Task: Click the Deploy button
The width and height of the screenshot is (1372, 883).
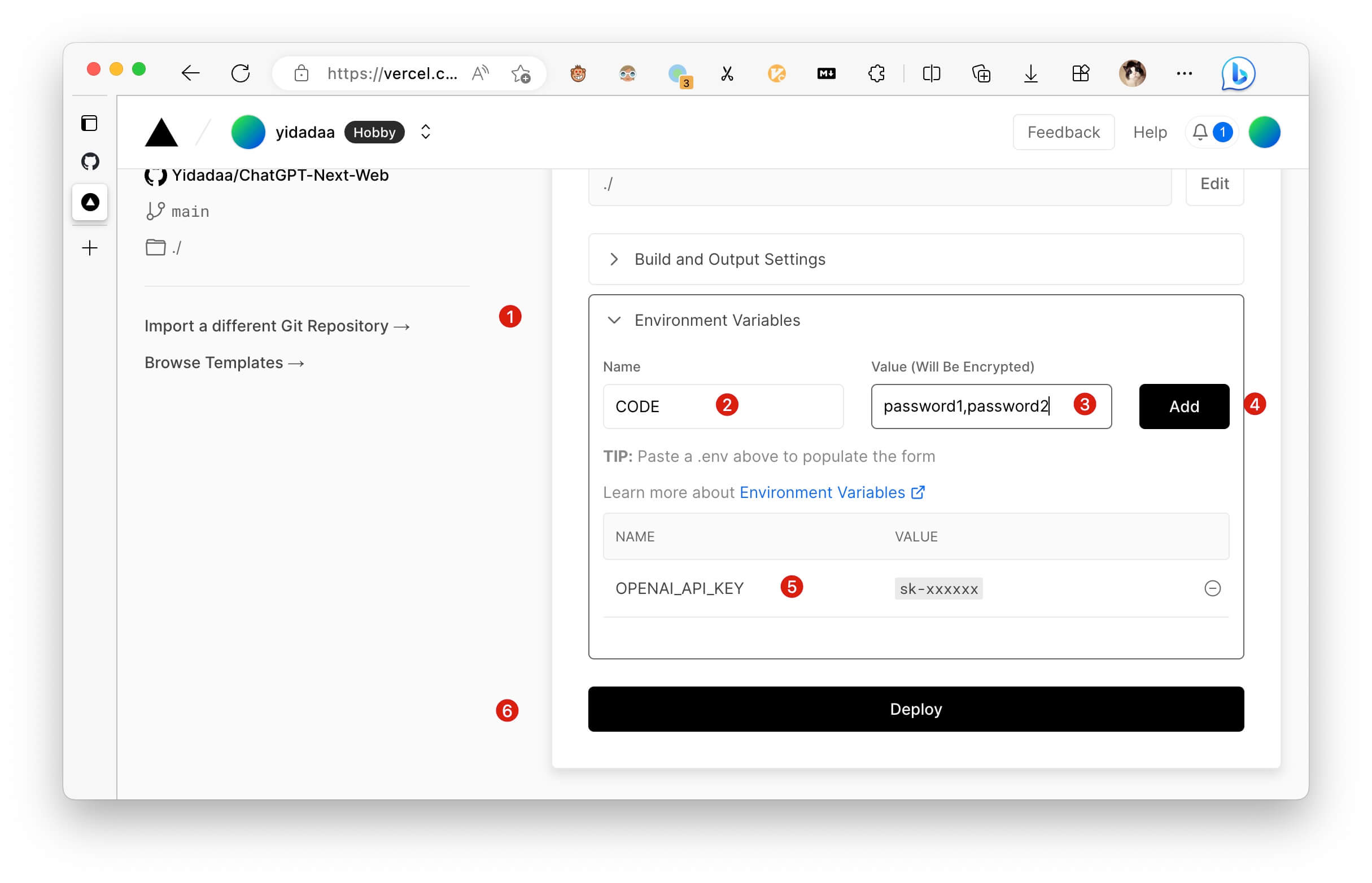Action: click(x=916, y=709)
